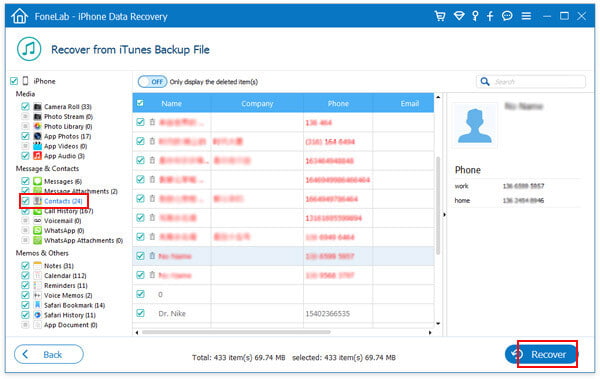600x379 pixels.
Task: Select Safari Bookmark (14) category
Action: point(74,305)
